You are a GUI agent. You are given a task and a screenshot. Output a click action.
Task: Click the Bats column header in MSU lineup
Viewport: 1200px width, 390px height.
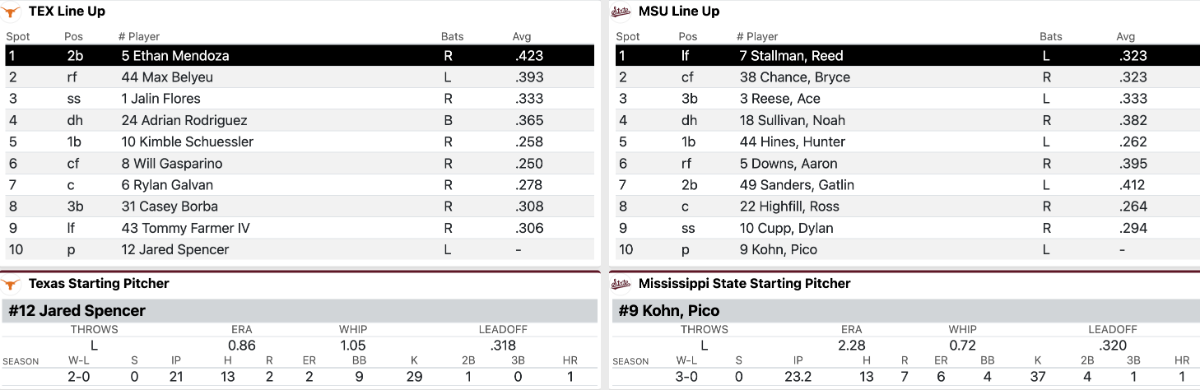pyautogui.click(x=1051, y=37)
